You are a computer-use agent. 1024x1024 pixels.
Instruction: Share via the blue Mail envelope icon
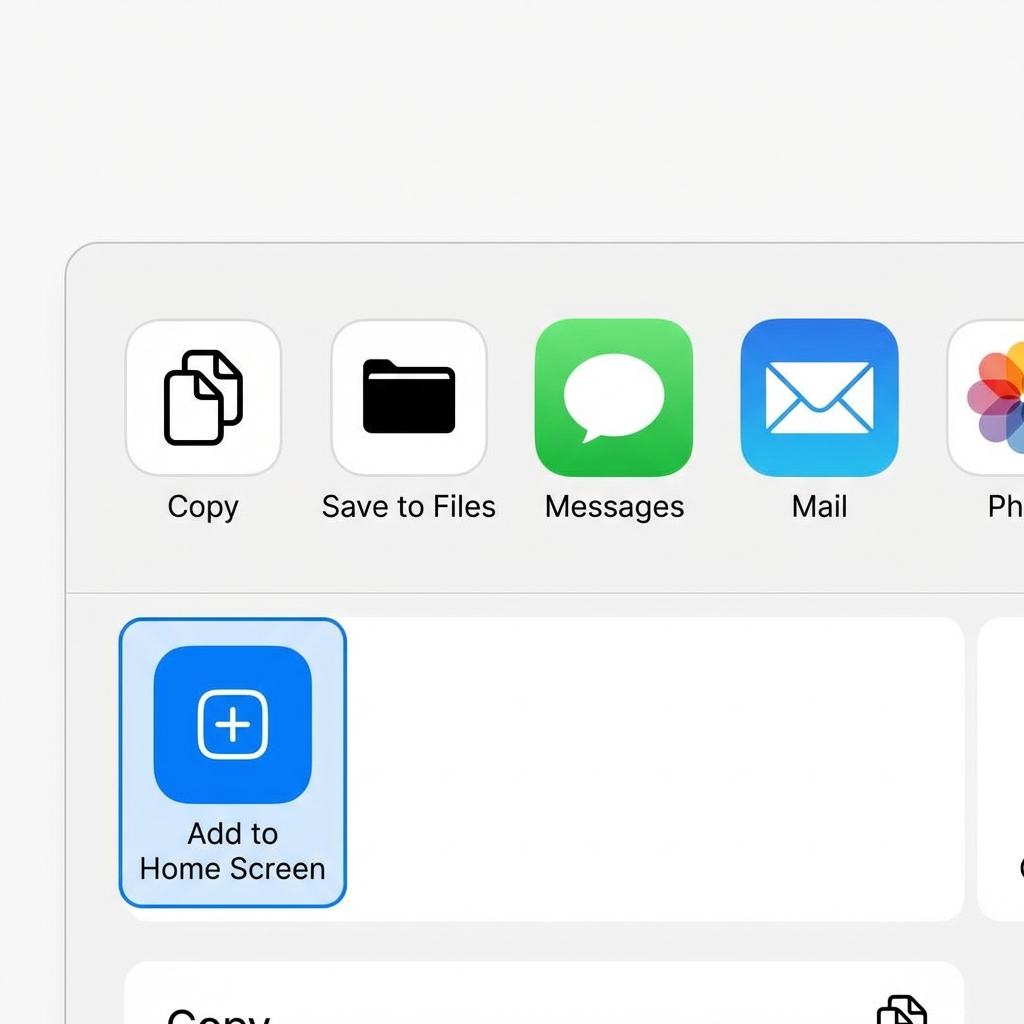coord(819,397)
